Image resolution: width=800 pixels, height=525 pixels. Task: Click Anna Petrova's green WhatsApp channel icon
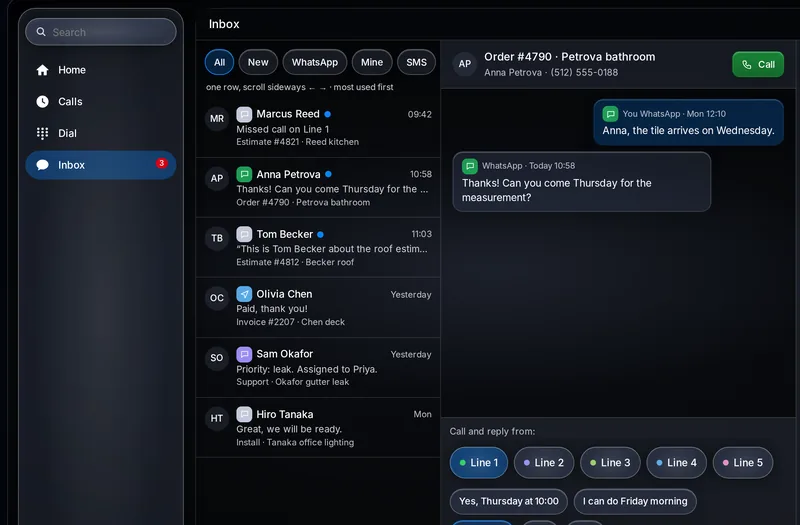click(244, 174)
